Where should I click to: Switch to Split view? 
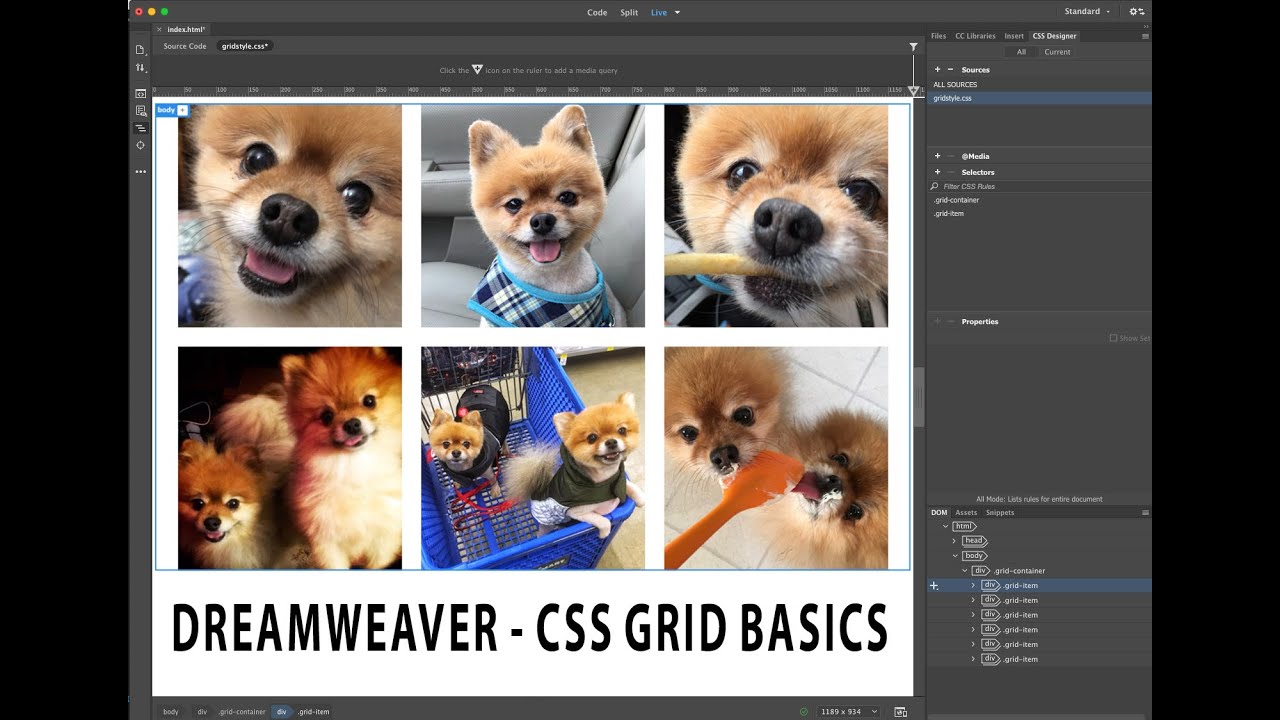tap(629, 12)
